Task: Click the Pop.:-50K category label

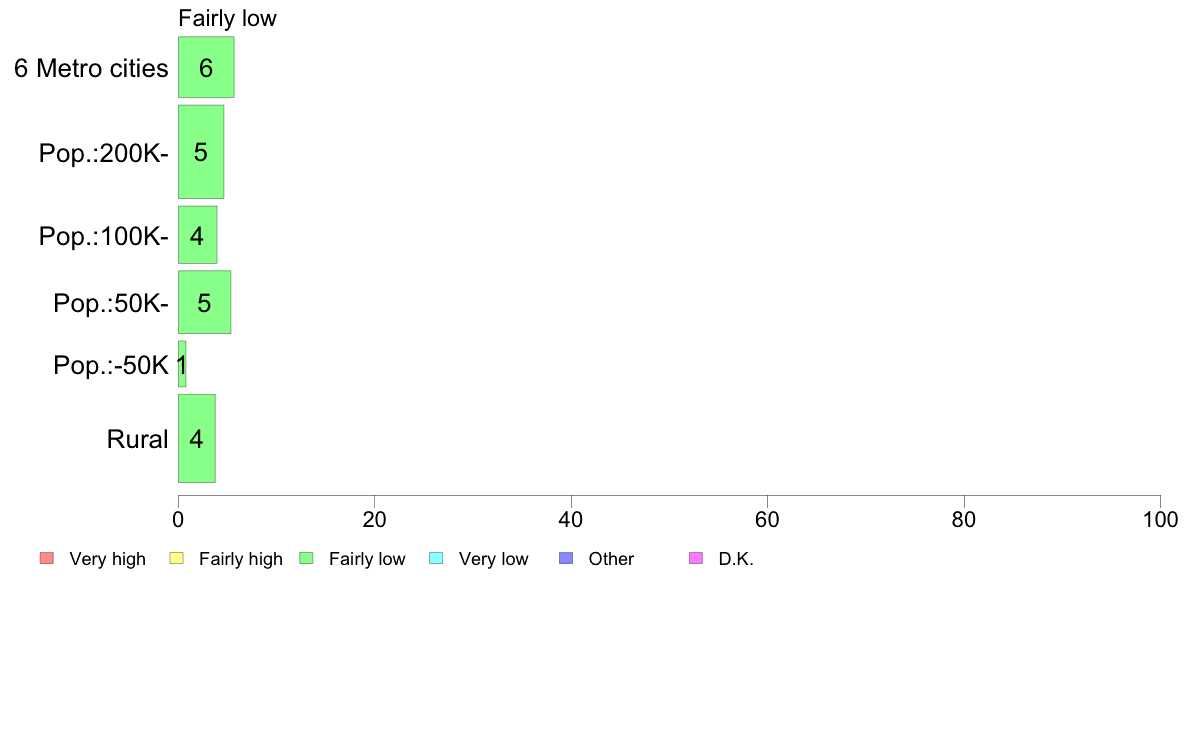Action: coord(111,365)
